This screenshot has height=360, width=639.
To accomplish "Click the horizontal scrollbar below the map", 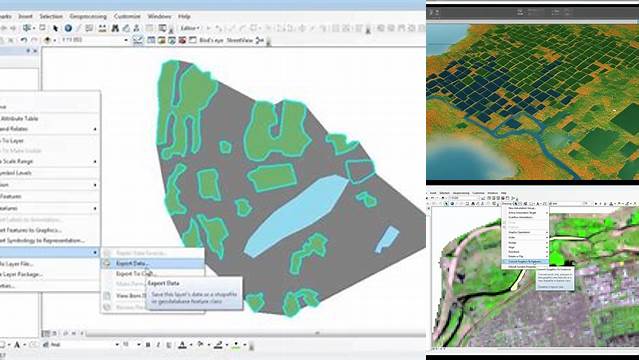I will [x=253, y=333].
